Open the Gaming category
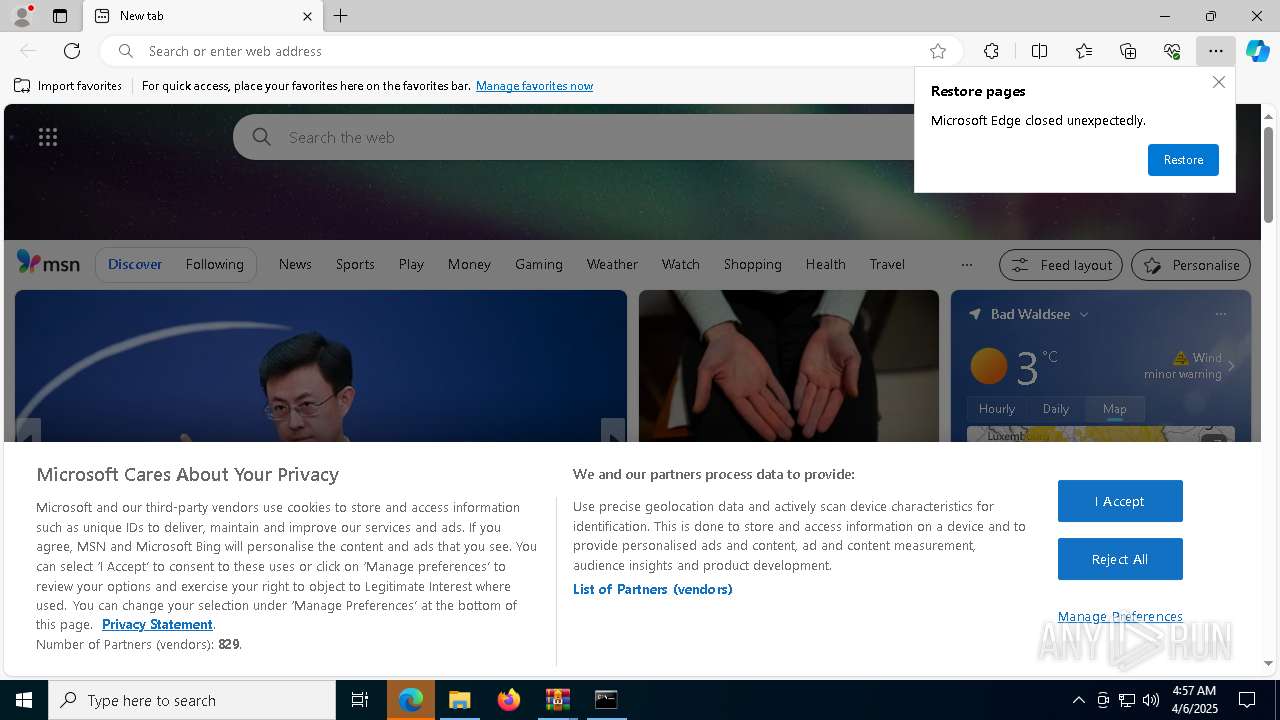1280x720 pixels. [x=539, y=264]
